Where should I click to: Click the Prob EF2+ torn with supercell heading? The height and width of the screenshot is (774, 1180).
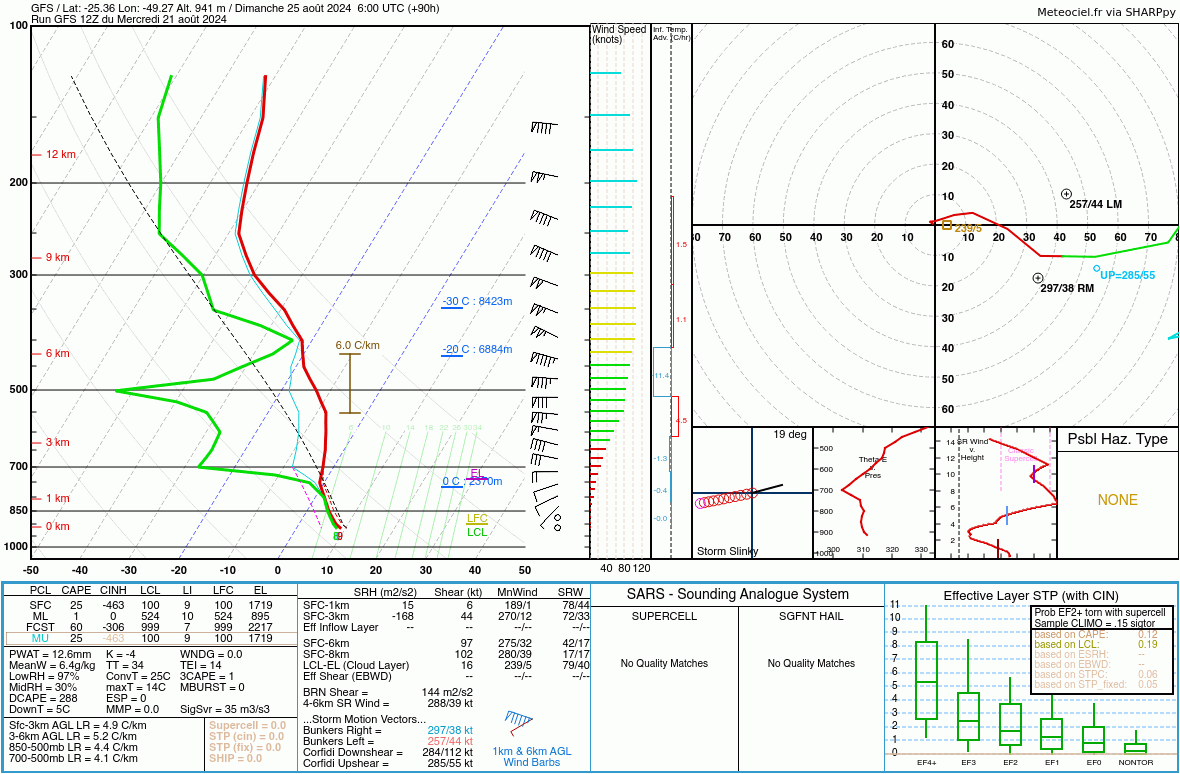1099,612
